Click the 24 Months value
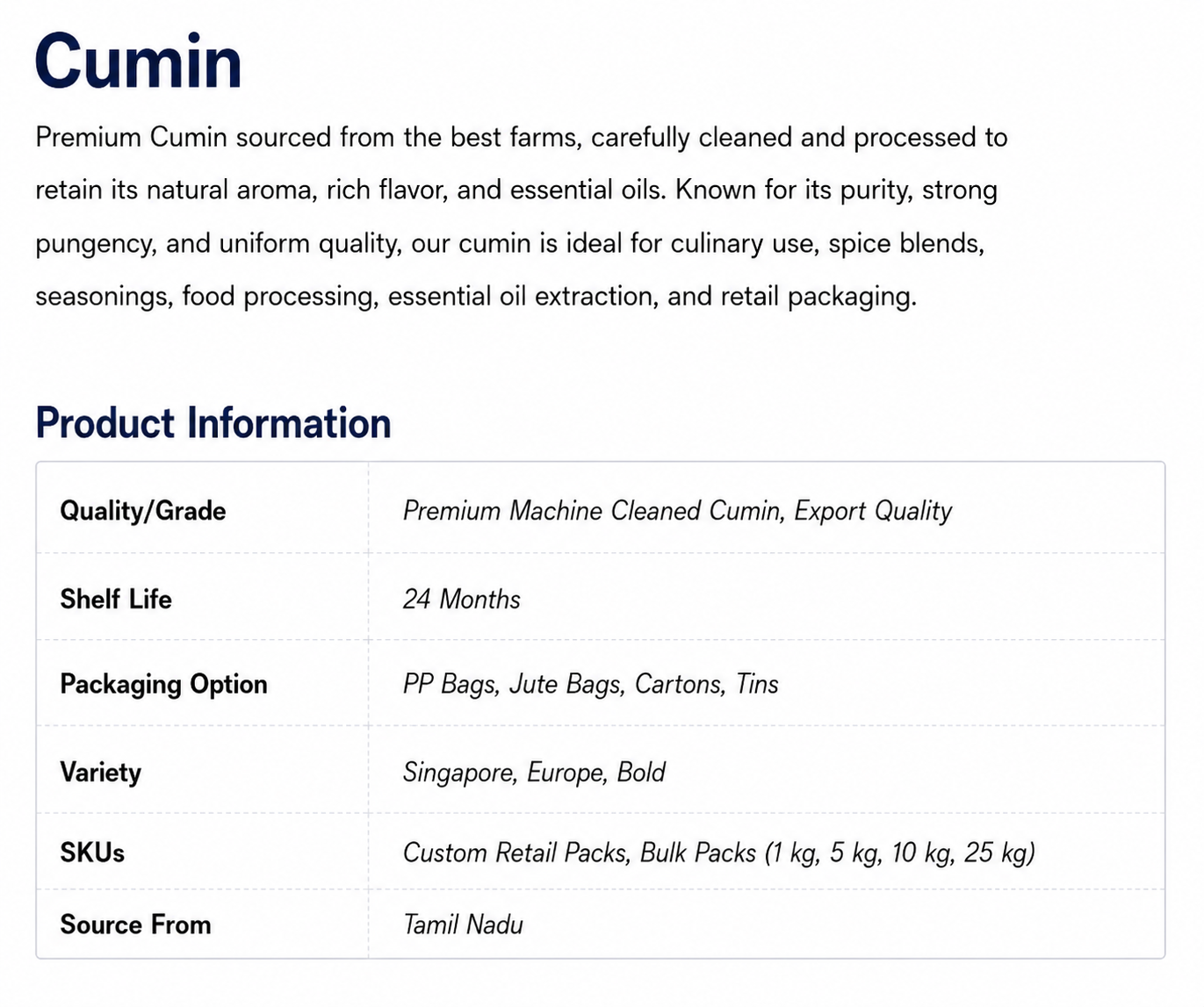This screenshot has height=1007, width=1204. (x=462, y=600)
